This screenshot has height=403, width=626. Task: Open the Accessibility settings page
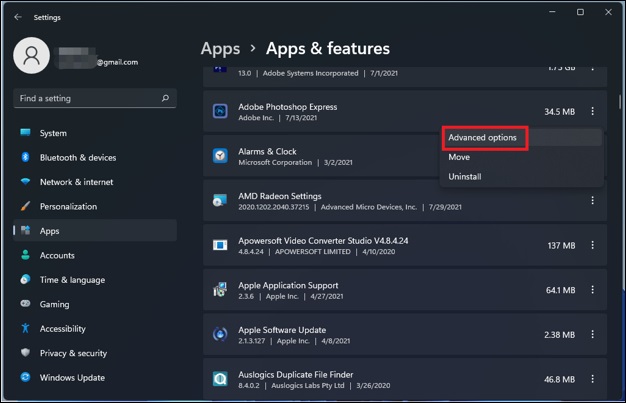tap(95, 328)
